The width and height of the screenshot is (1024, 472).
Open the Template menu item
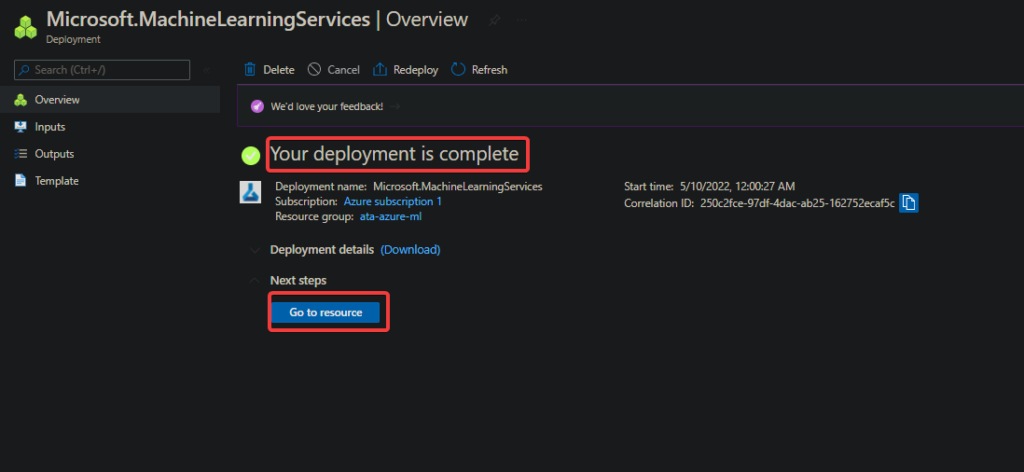pyautogui.click(x=110, y=181)
